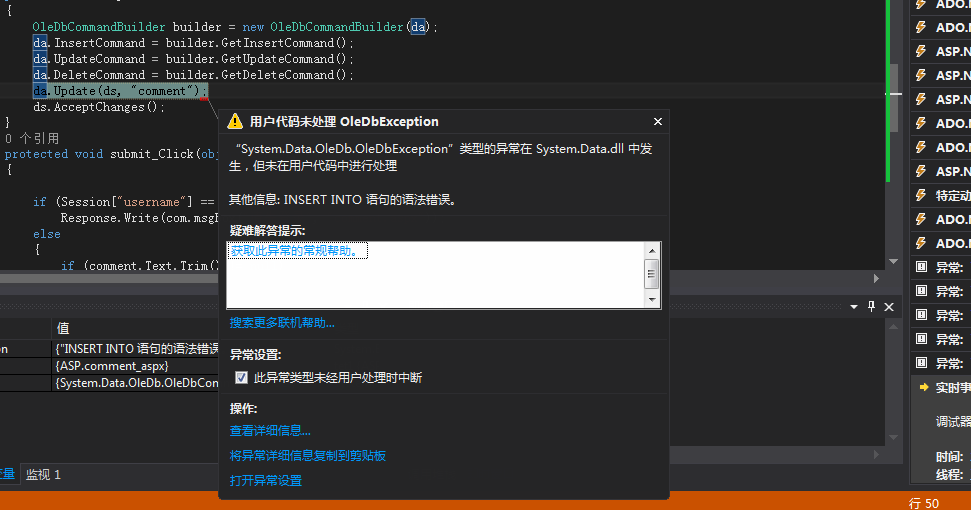The image size is (971, 510).
Task: Click code editor vertical scroll down arrow
Action: click(893, 261)
